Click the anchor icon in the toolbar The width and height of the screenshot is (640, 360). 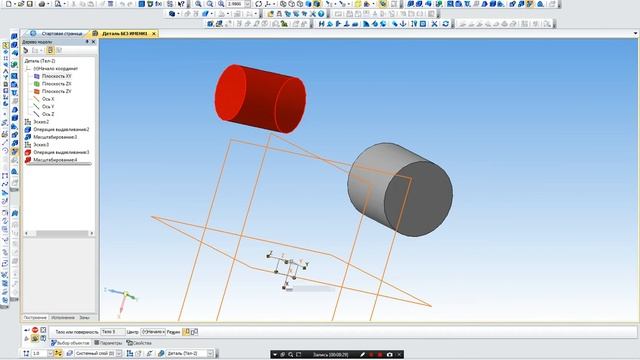pos(403,24)
